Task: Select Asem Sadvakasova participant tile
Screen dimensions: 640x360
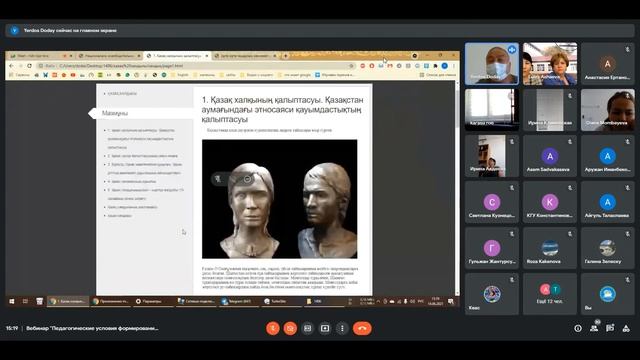Action: 550,156
